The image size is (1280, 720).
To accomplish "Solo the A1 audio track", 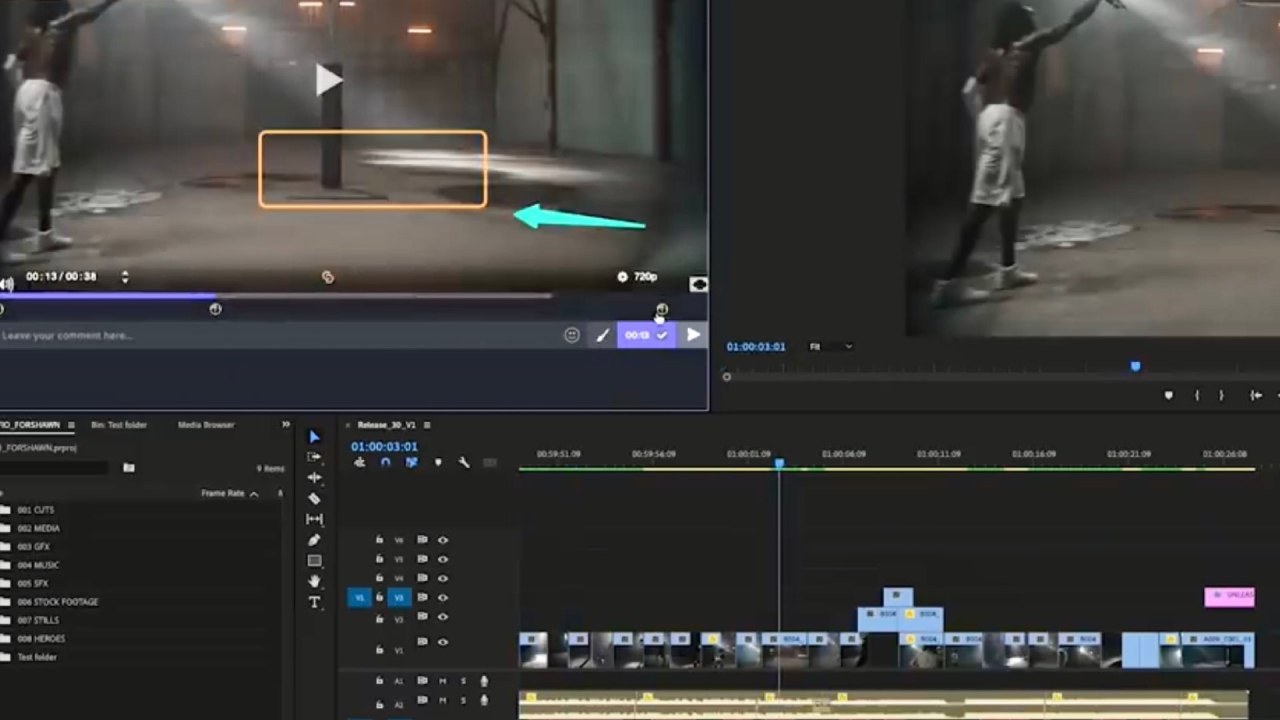I will coord(463,681).
